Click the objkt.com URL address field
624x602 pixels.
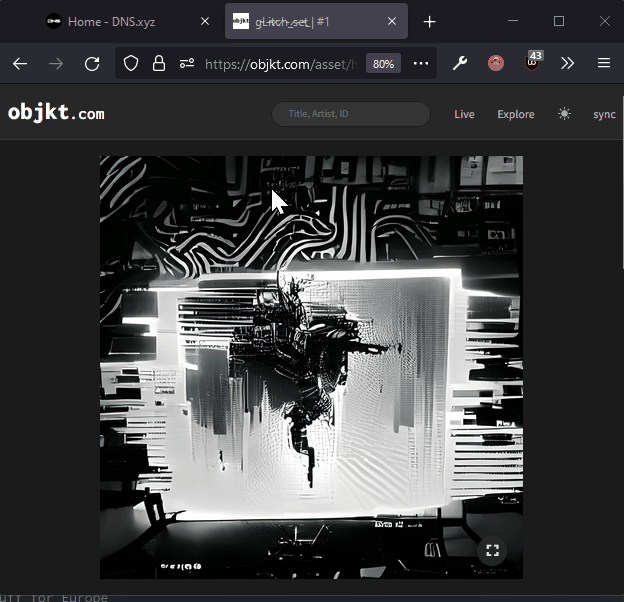281,64
